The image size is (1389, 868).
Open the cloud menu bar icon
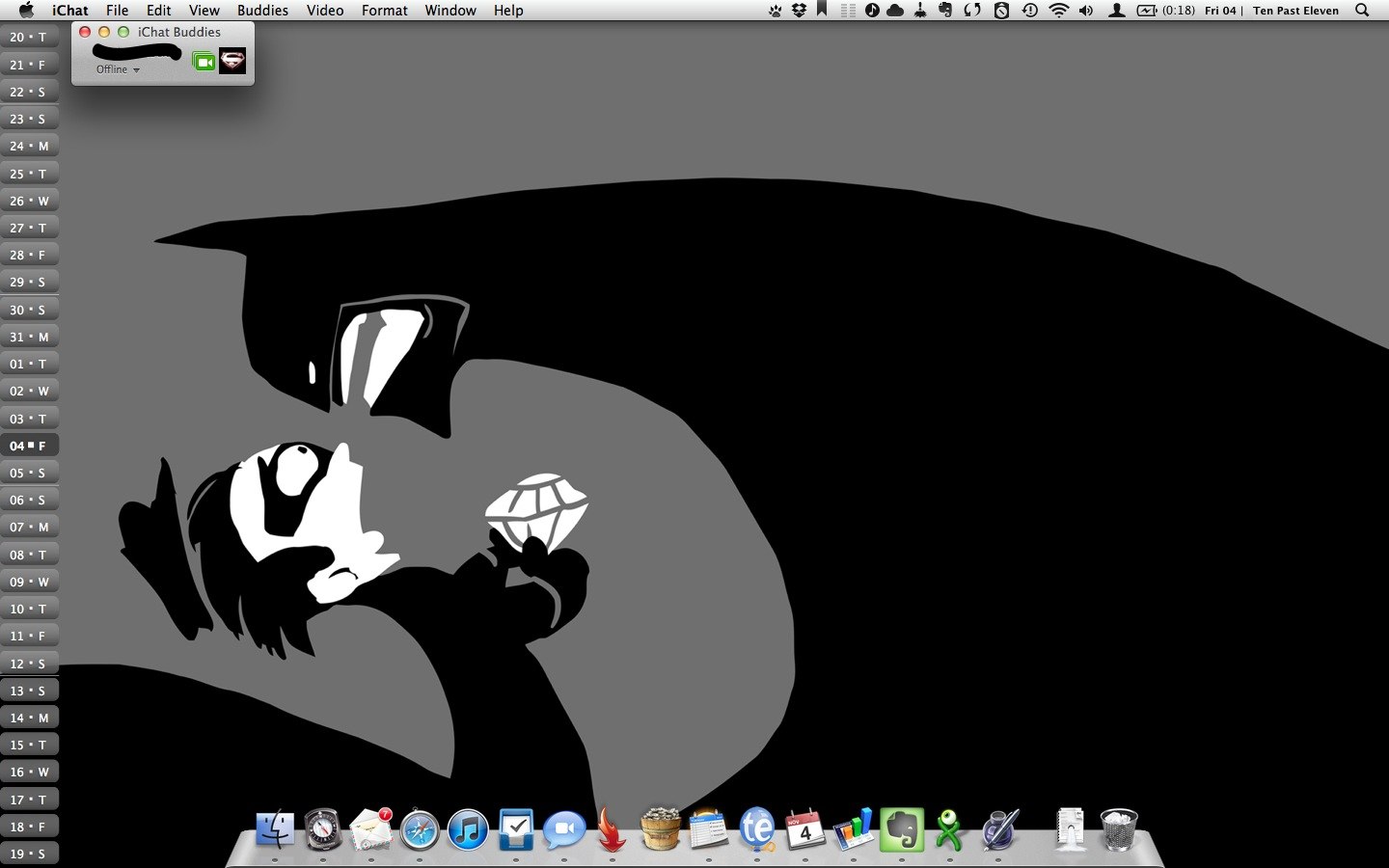(895, 11)
